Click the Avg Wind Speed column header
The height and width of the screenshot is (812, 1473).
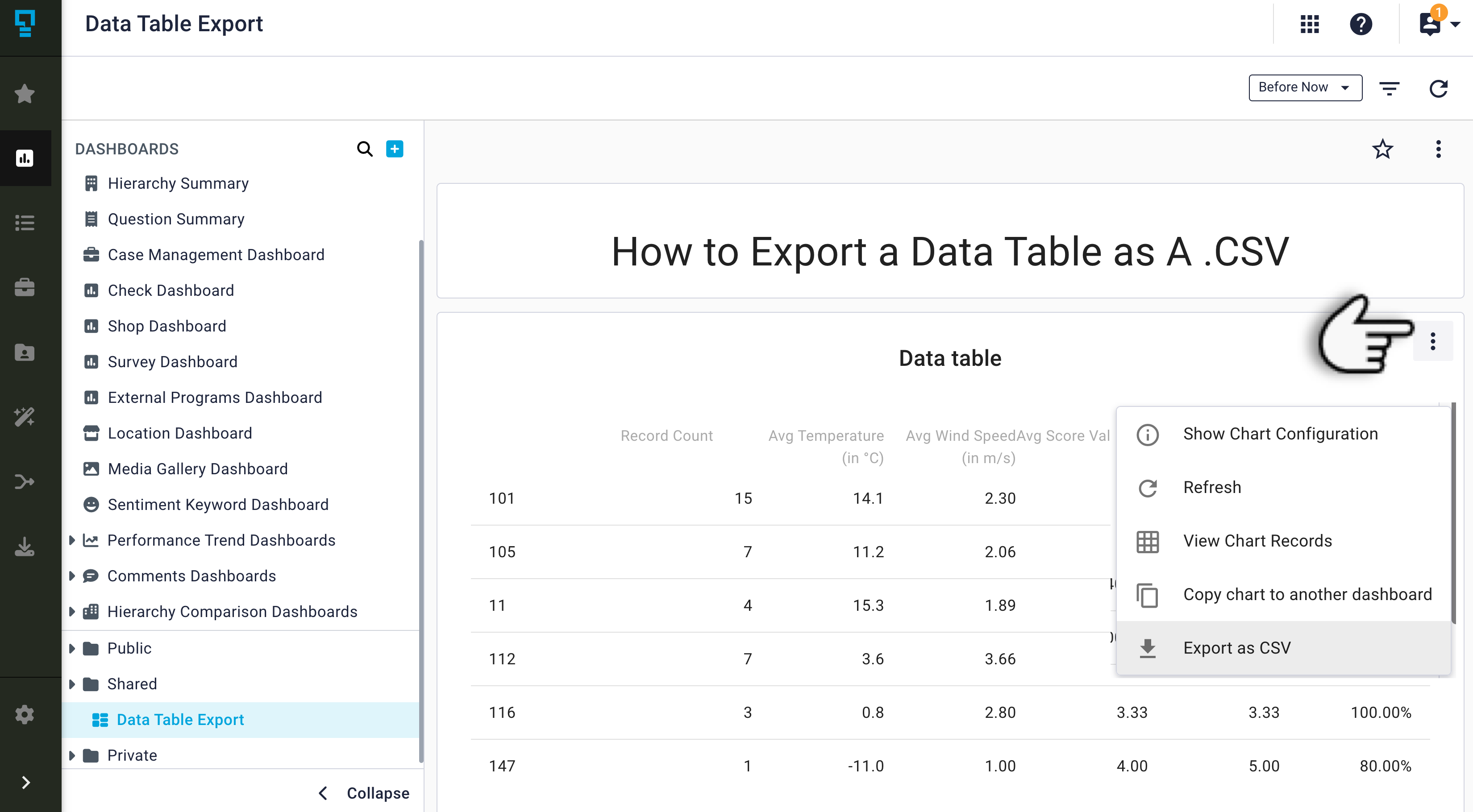coord(961,446)
